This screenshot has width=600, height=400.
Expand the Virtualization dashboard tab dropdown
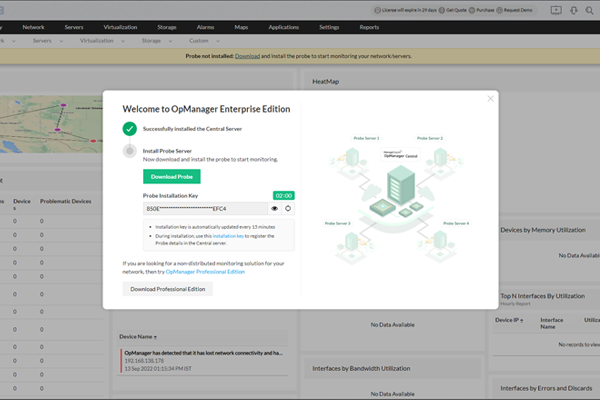tap(122, 41)
